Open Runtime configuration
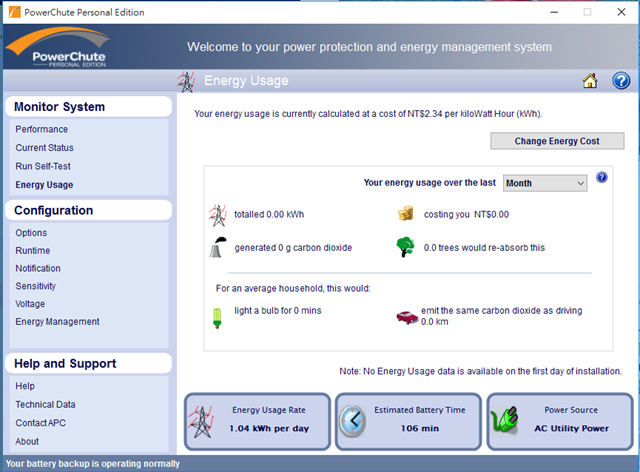Screen dimensions: 640x472 [x=33, y=251]
